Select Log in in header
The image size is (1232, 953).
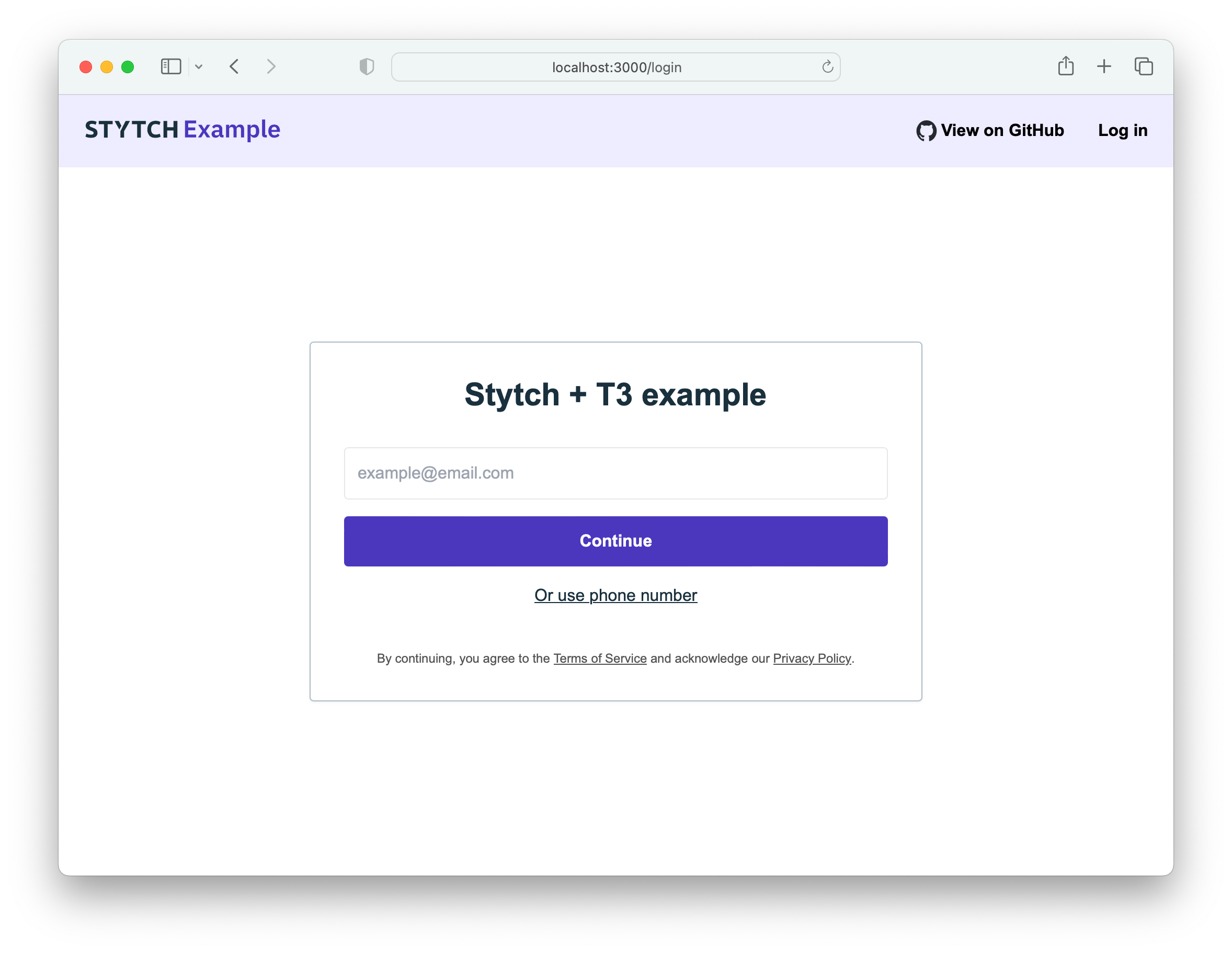pyautogui.click(x=1123, y=130)
